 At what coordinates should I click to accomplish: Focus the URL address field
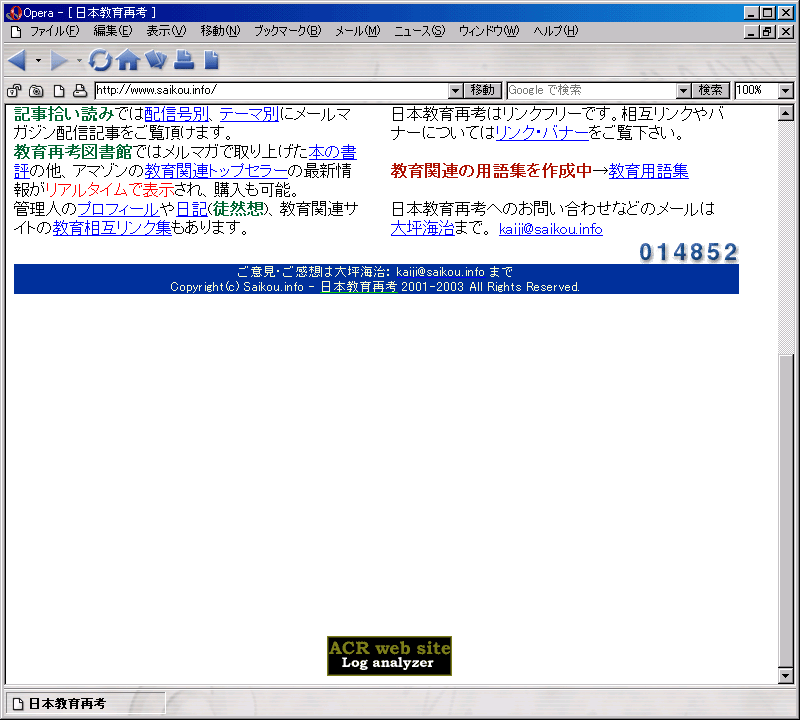click(272, 91)
